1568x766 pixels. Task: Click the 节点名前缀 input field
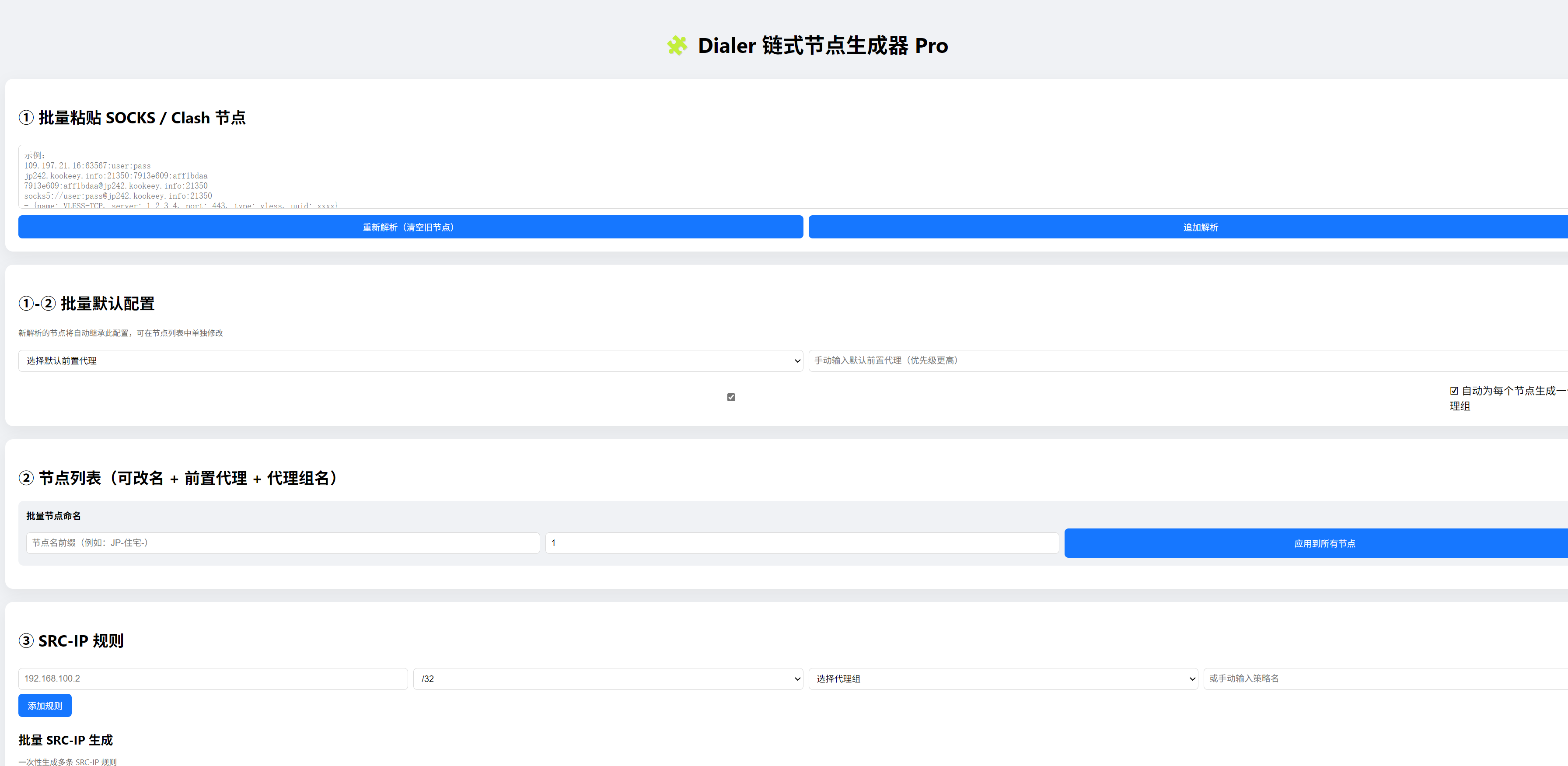coord(283,542)
